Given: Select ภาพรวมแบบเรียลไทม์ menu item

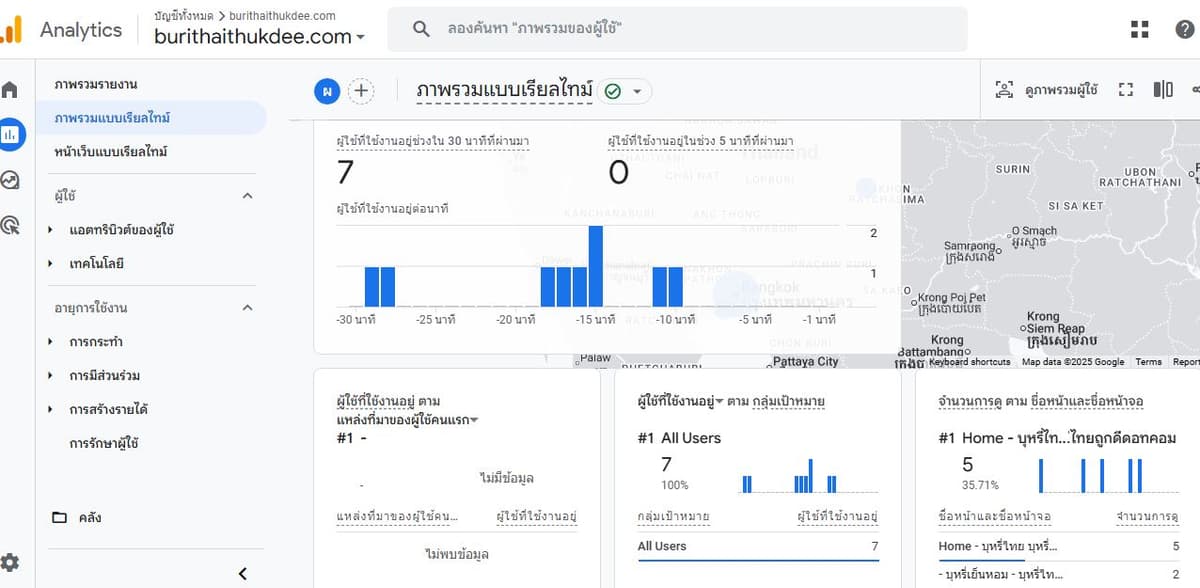Looking at the screenshot, I should pos(112,118).
